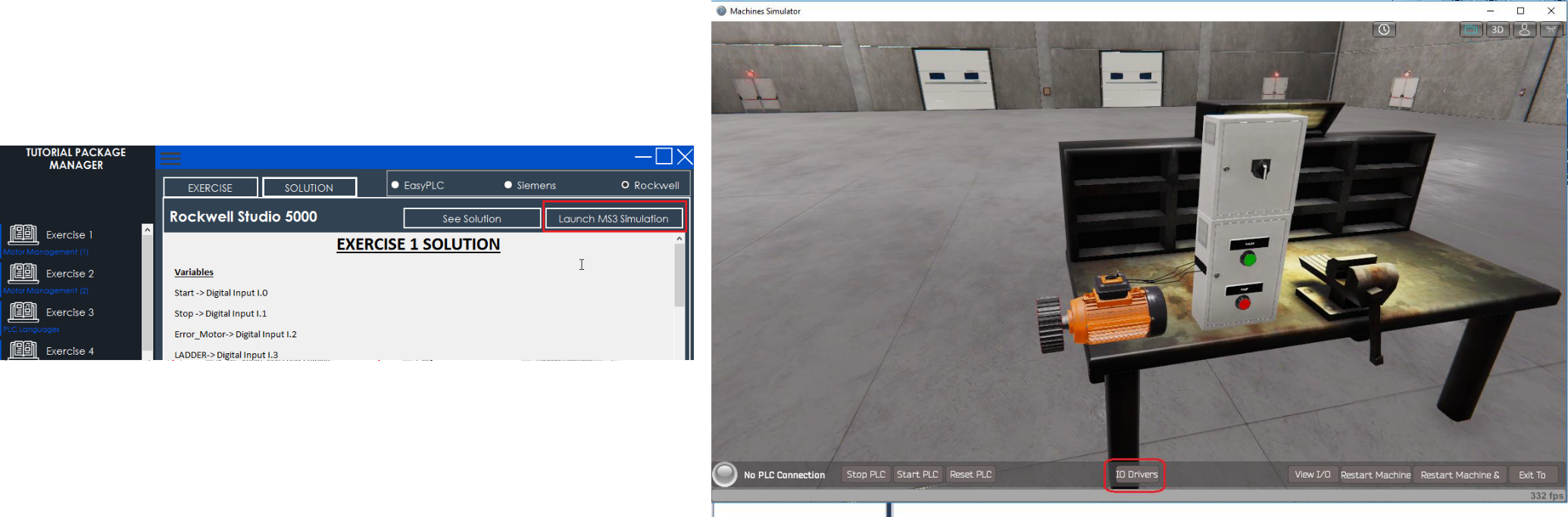This screenshot has height=517, width=1568.
Task: Click solution pane scroll up arrow
Action: click(679, 239)
